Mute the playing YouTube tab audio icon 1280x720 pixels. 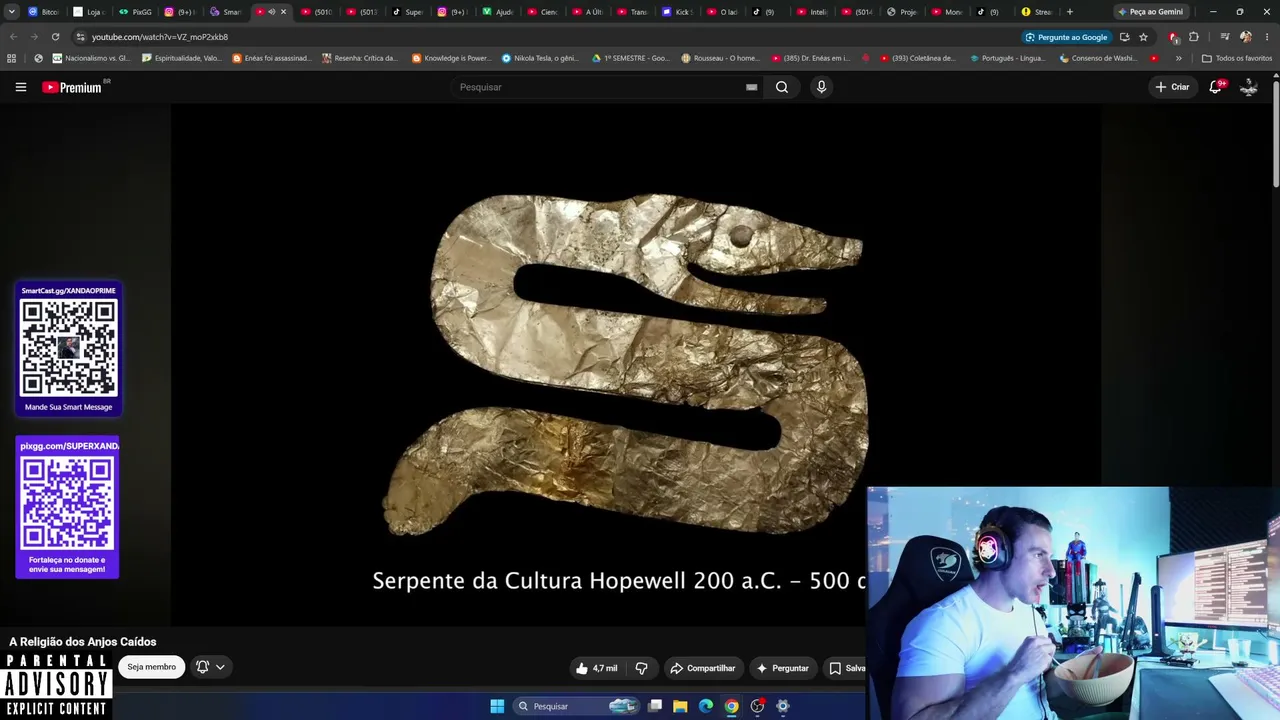point(271,12)
